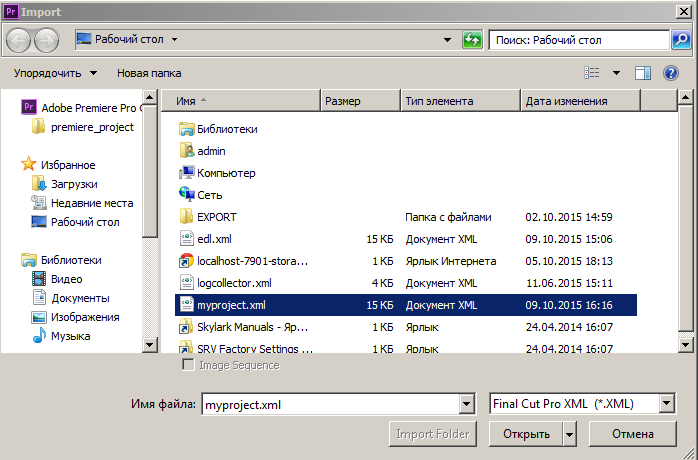
Task: Go back with the left arrow navigation button
Action: [18, 41]
